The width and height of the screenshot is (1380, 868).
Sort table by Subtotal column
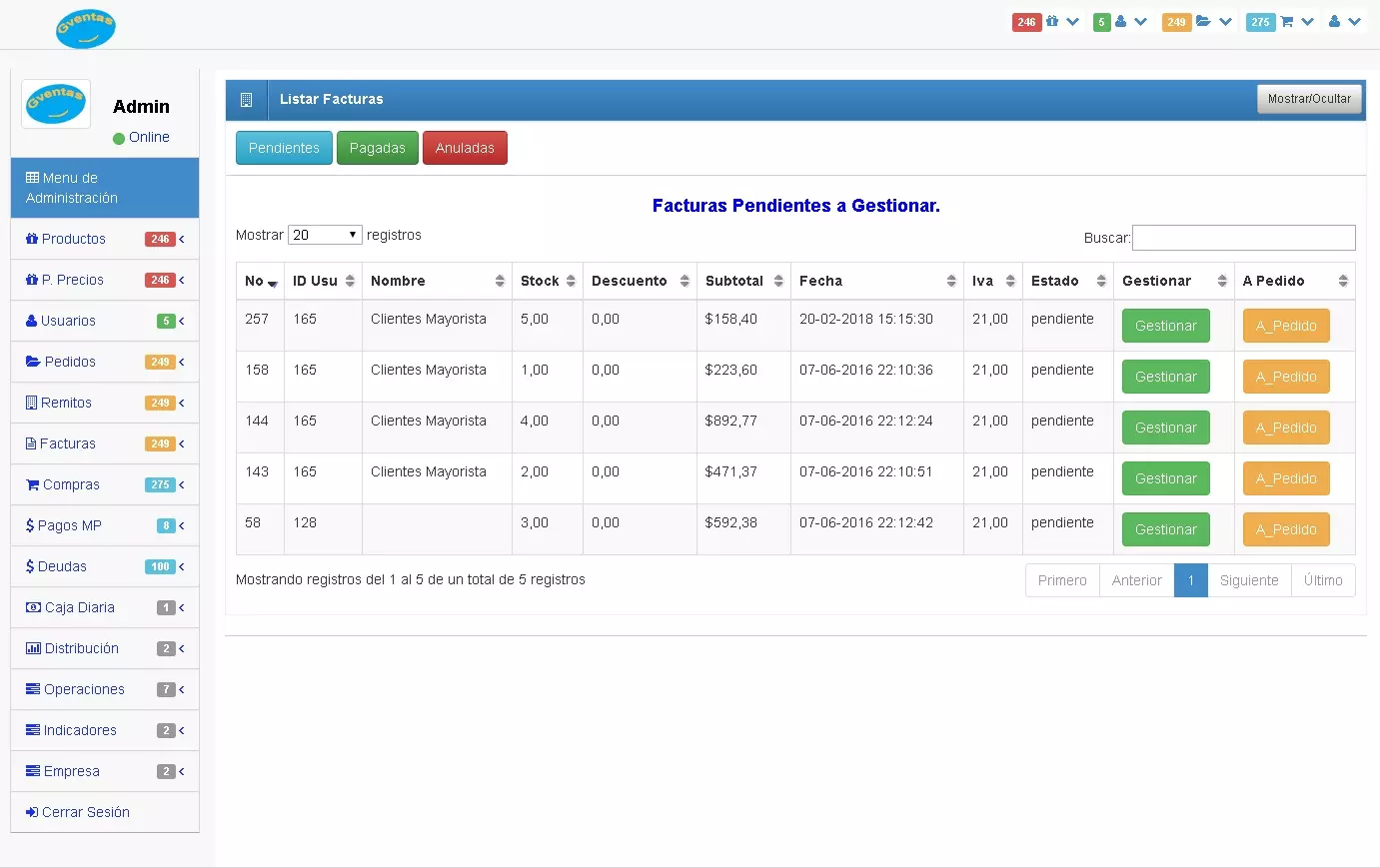pyautogui.click(x=743, y=281)
